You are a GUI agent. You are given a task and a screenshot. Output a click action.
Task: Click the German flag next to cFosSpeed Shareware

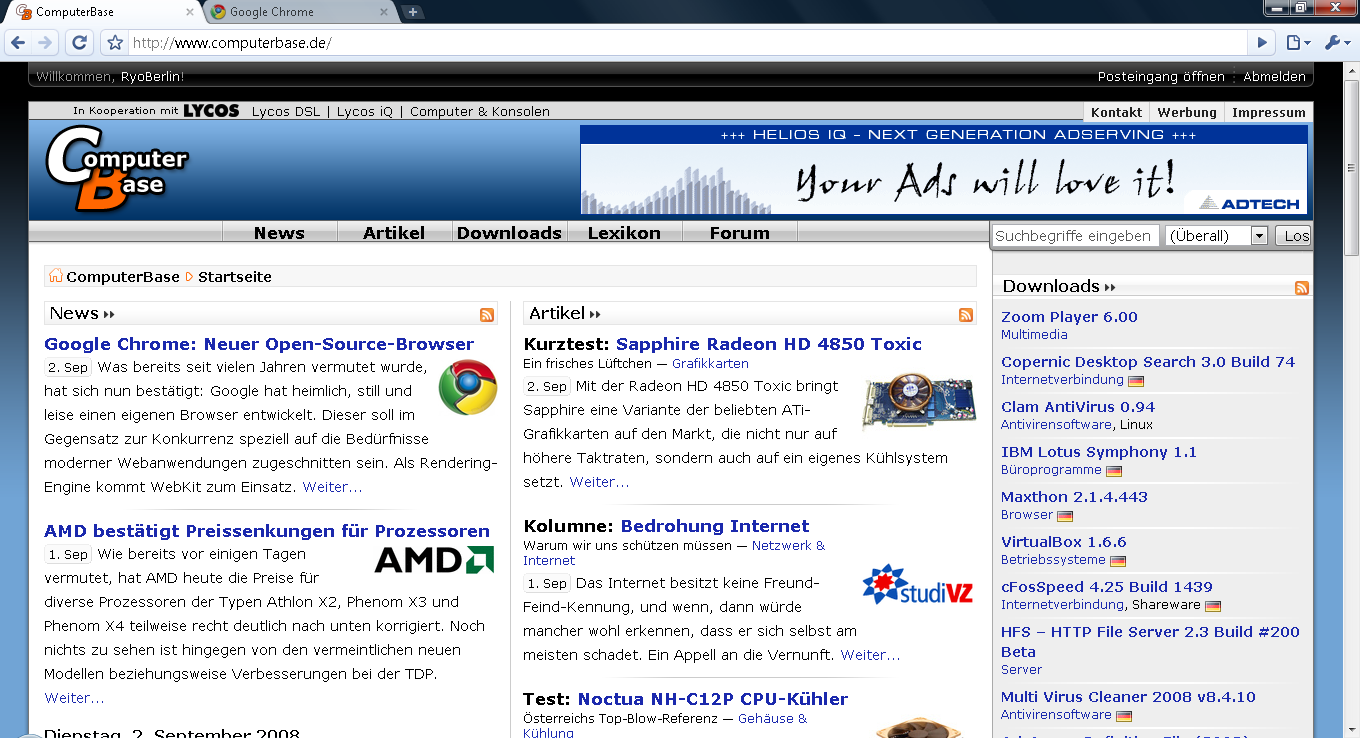(x=1213, y=606)
